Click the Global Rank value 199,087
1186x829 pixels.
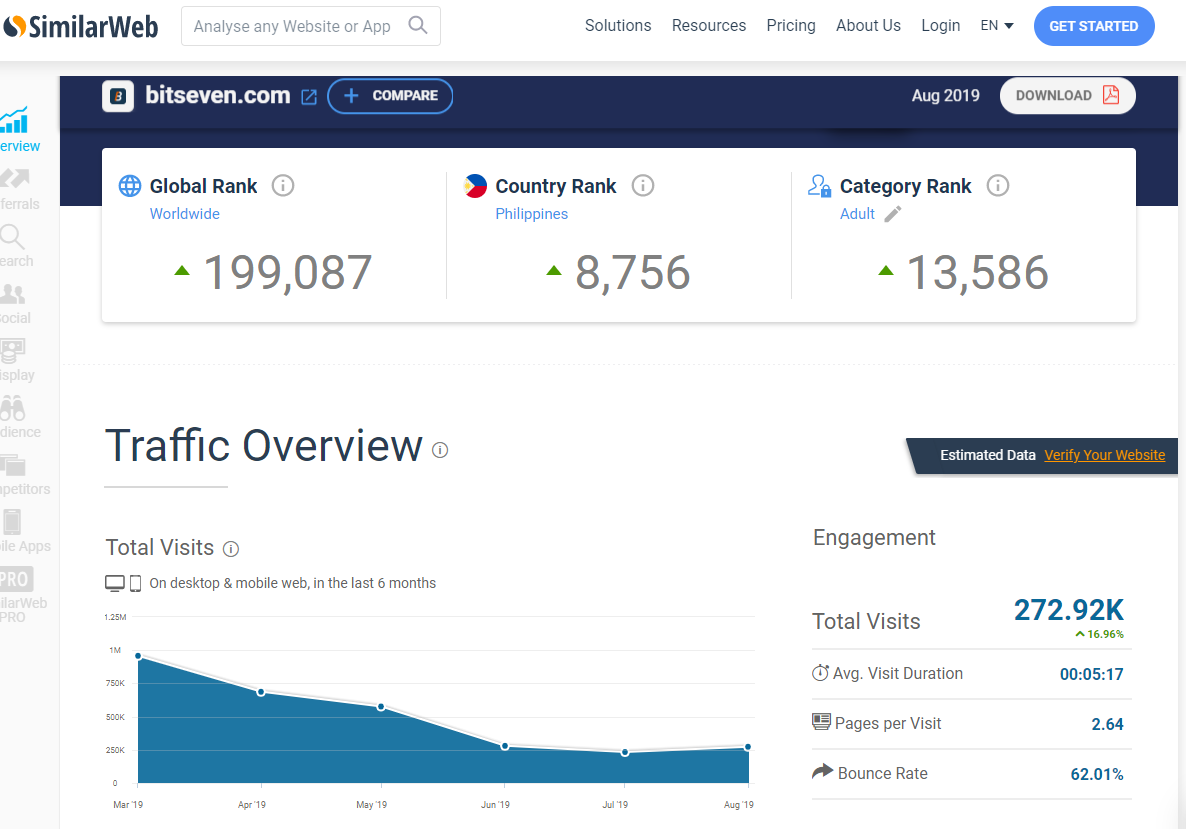(x=287, y=272)
